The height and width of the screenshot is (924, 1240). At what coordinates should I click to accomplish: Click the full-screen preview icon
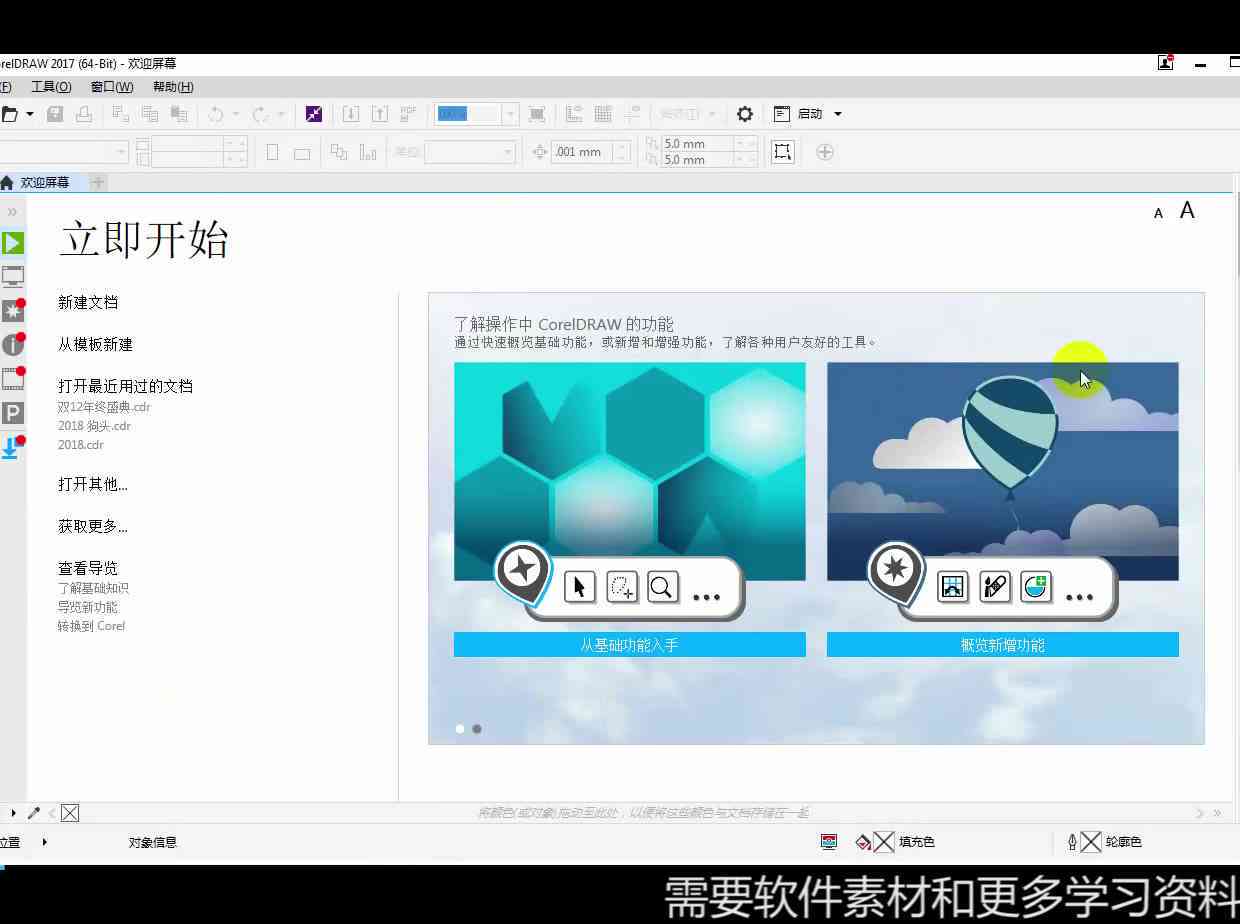[537, 114]
